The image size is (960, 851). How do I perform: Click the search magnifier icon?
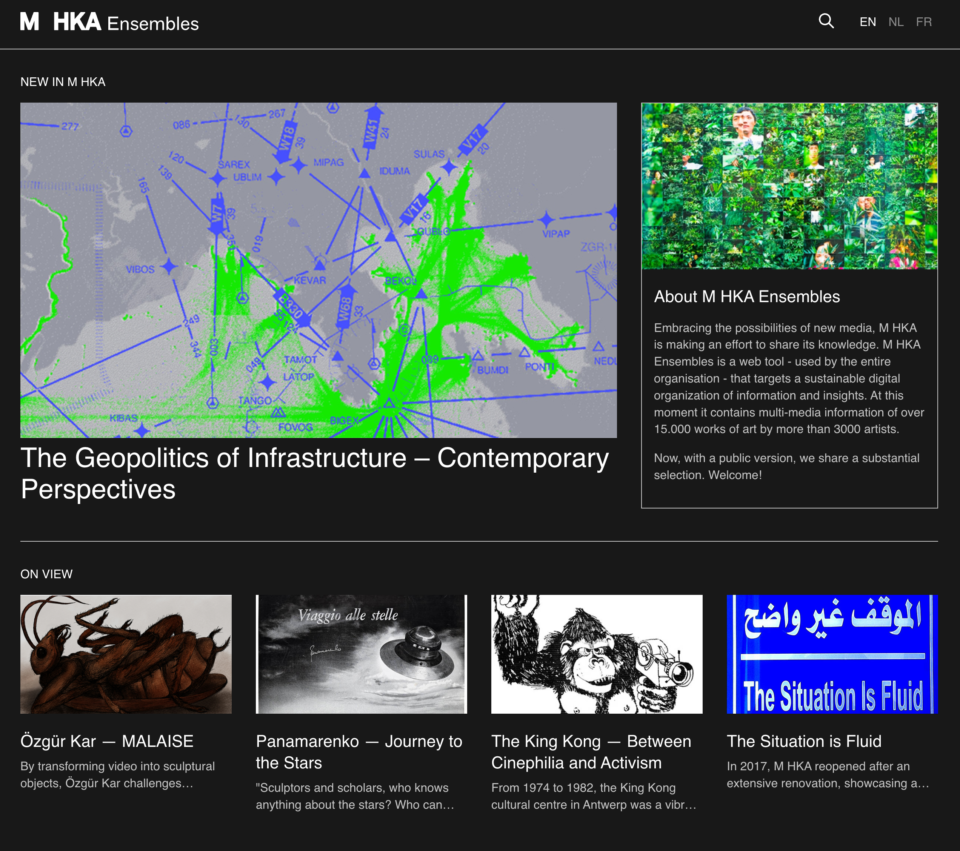[x=826, y=21]
